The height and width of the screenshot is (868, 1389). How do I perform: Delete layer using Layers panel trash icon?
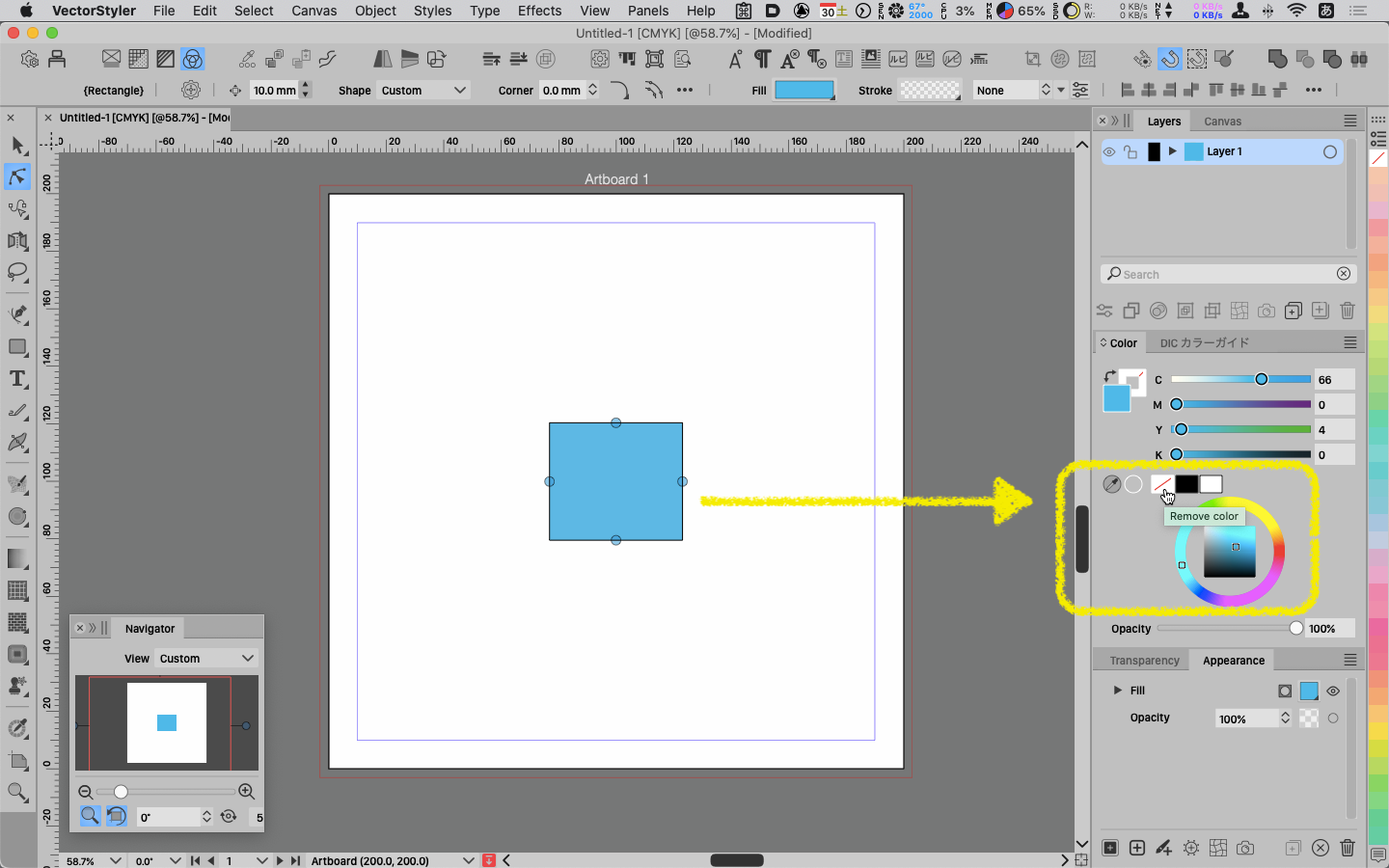tap(1348, 311)
